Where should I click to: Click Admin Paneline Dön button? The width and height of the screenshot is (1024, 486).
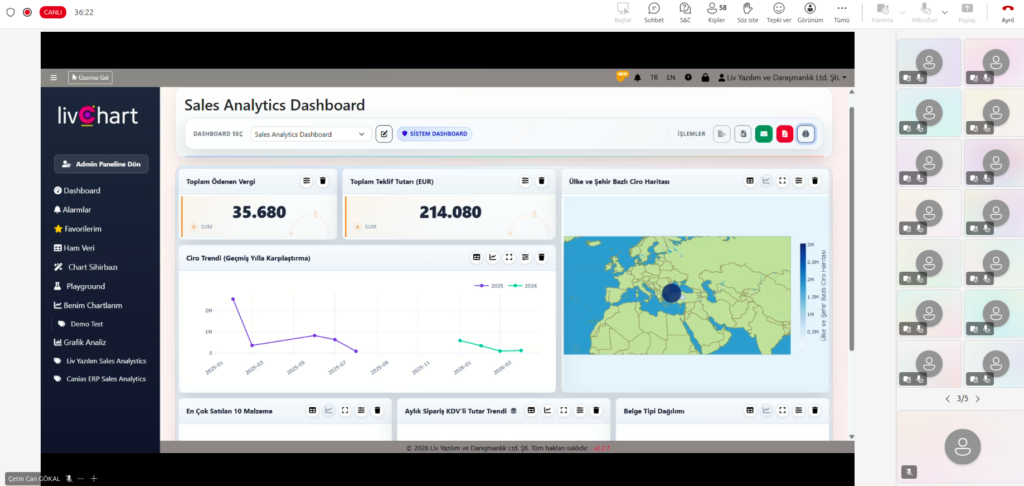pos(100,163)
